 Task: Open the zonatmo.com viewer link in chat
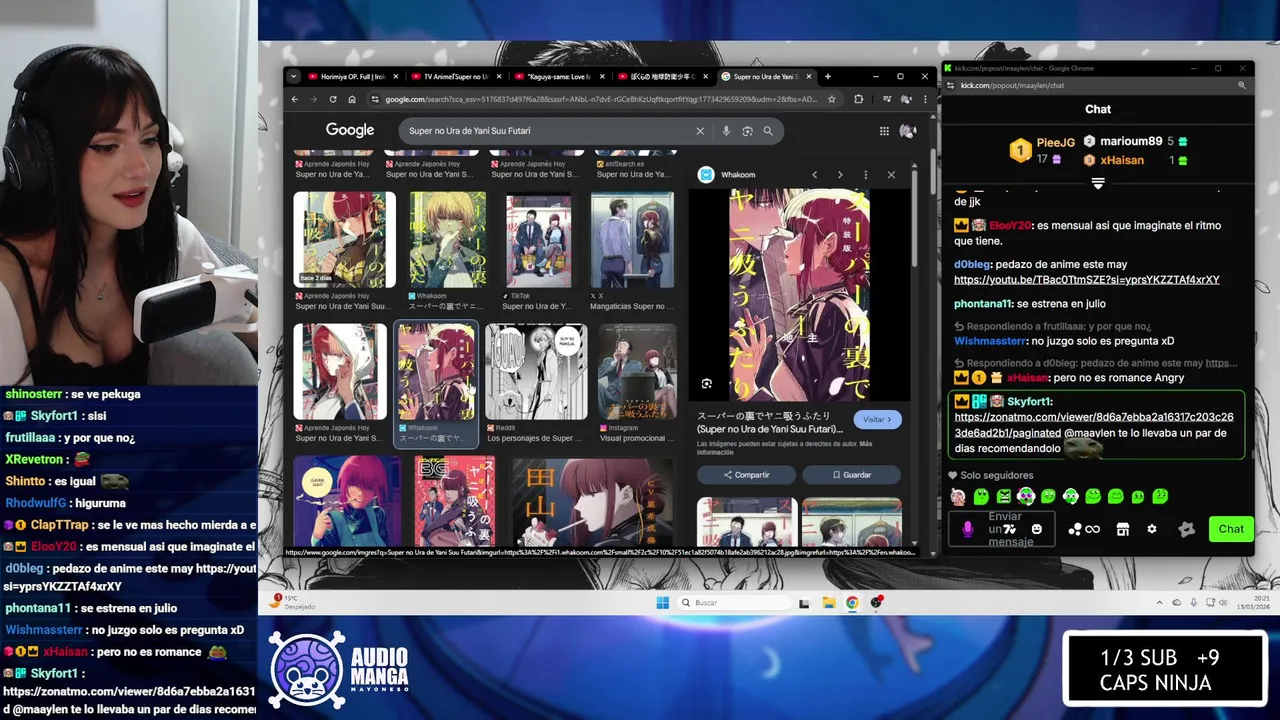point(1094,425)
